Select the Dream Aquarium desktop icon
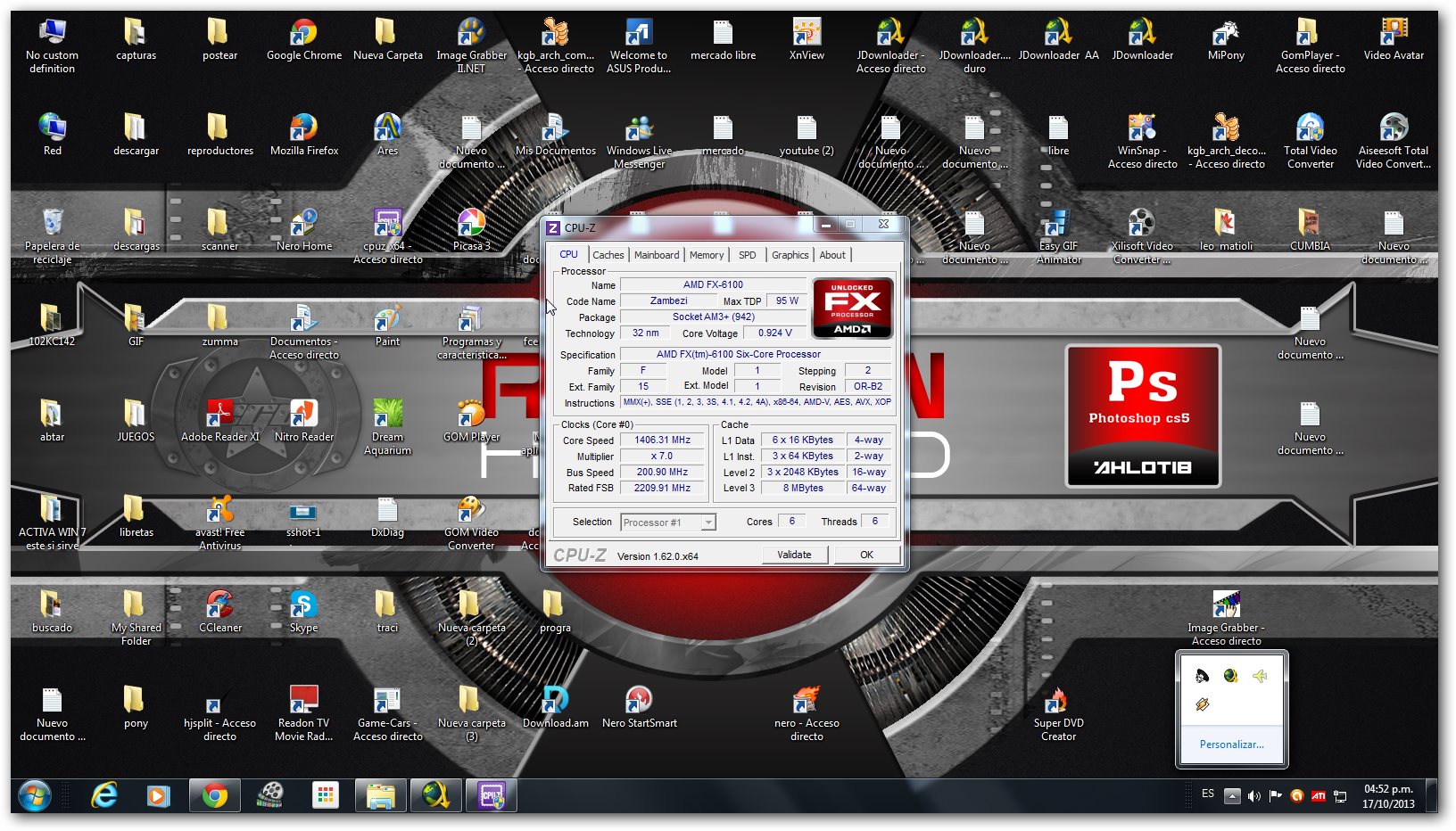 click(x=388, y=427)
